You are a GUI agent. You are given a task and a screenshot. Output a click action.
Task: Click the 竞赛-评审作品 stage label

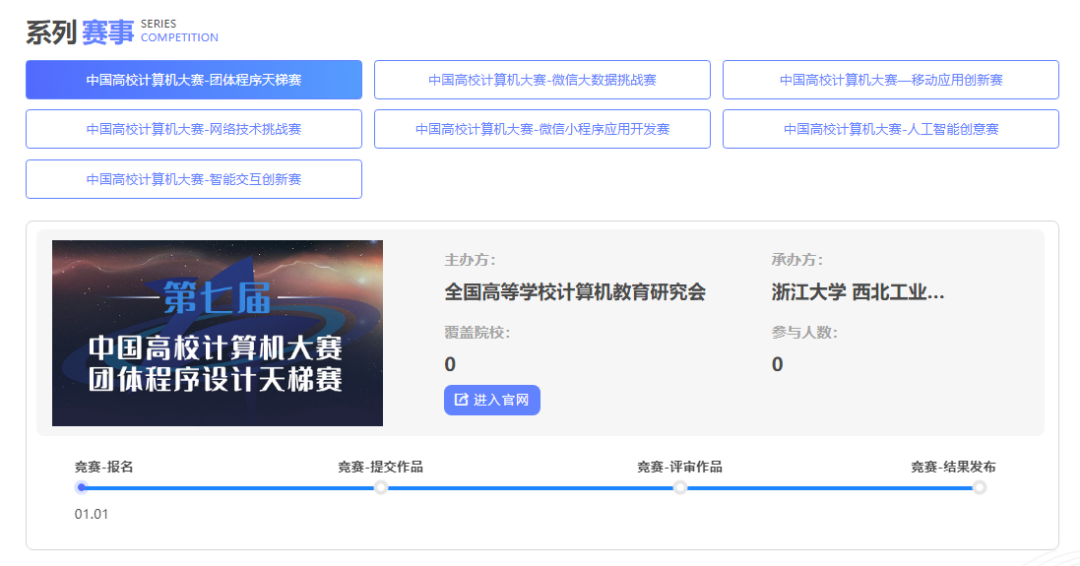pos(680,467)
